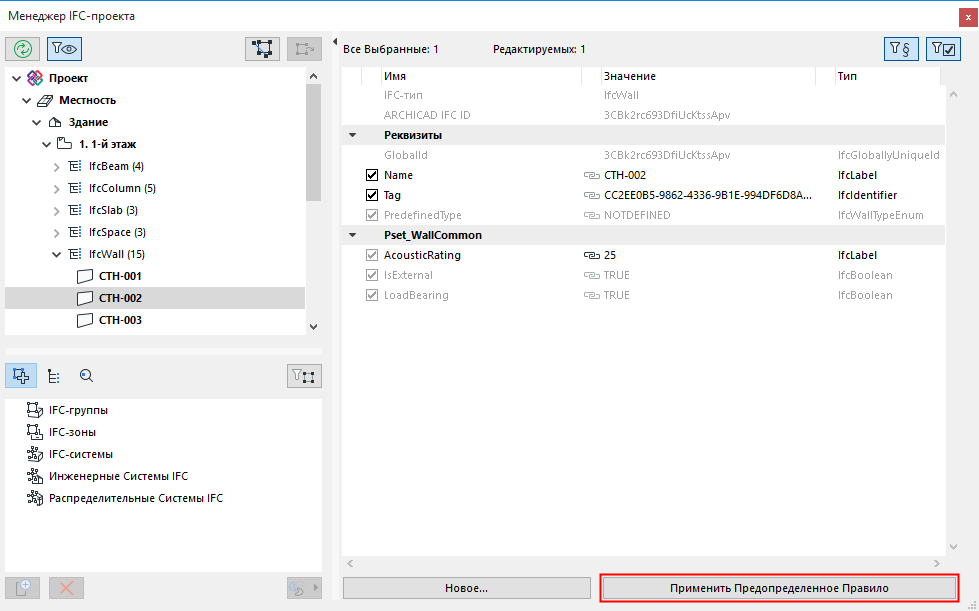Uncheck the Tag attribute checkbox
Screen dimensions: 979x611
372,195
